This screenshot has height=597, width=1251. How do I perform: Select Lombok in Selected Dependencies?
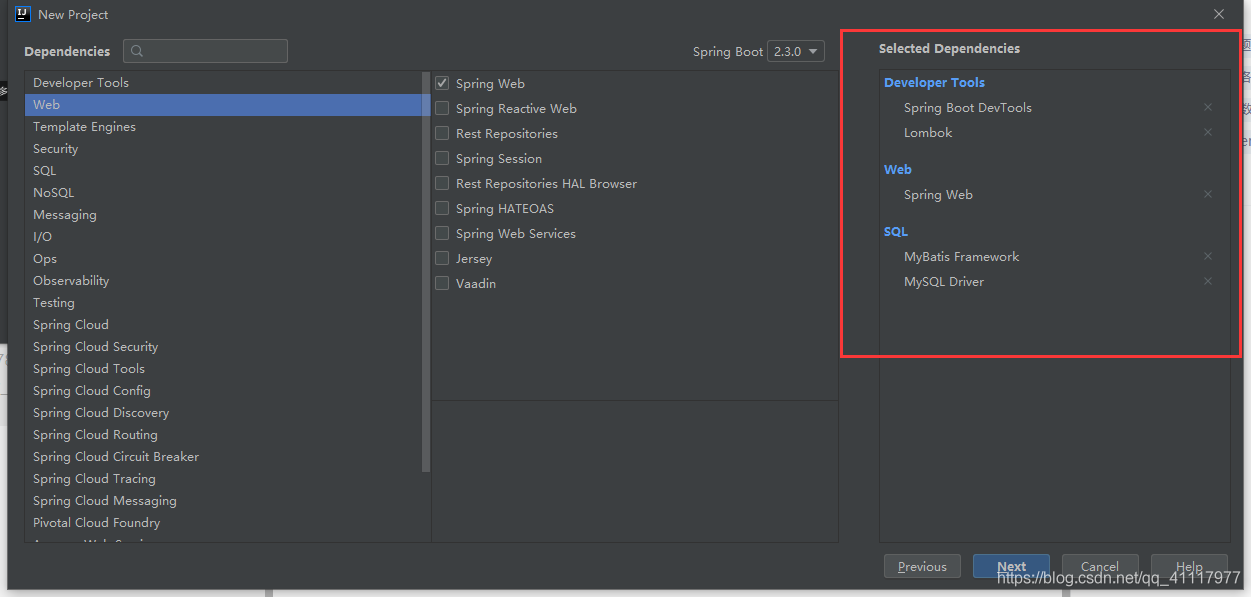[928, 132]
